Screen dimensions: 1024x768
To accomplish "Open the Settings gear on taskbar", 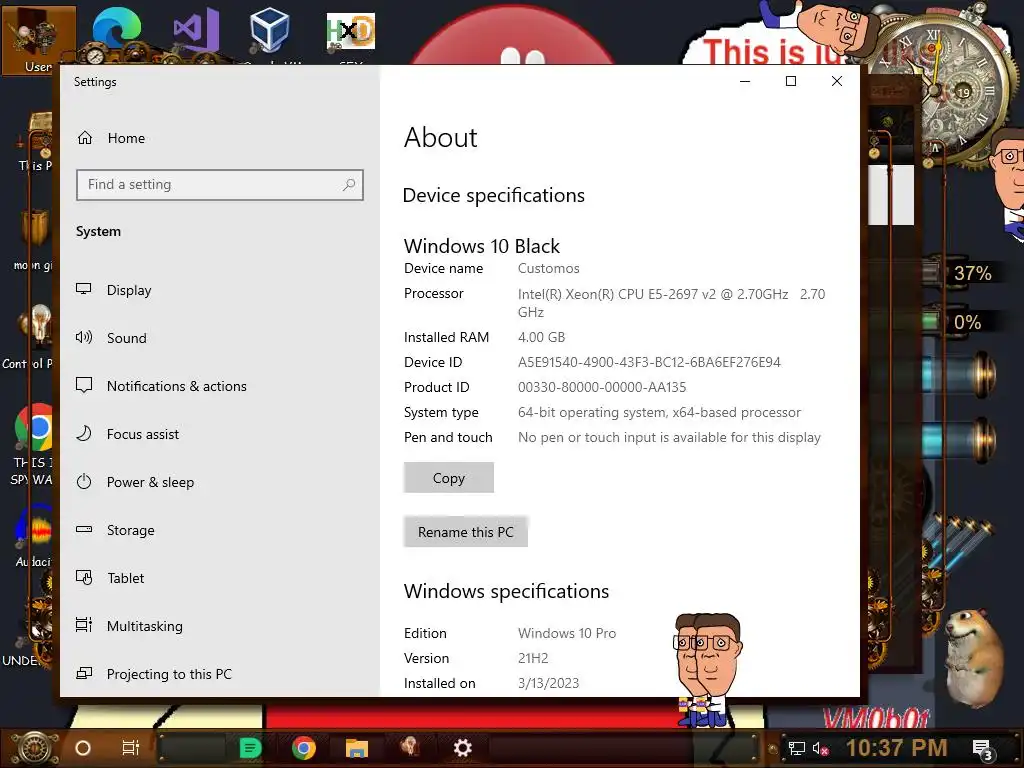I will 462,748.
